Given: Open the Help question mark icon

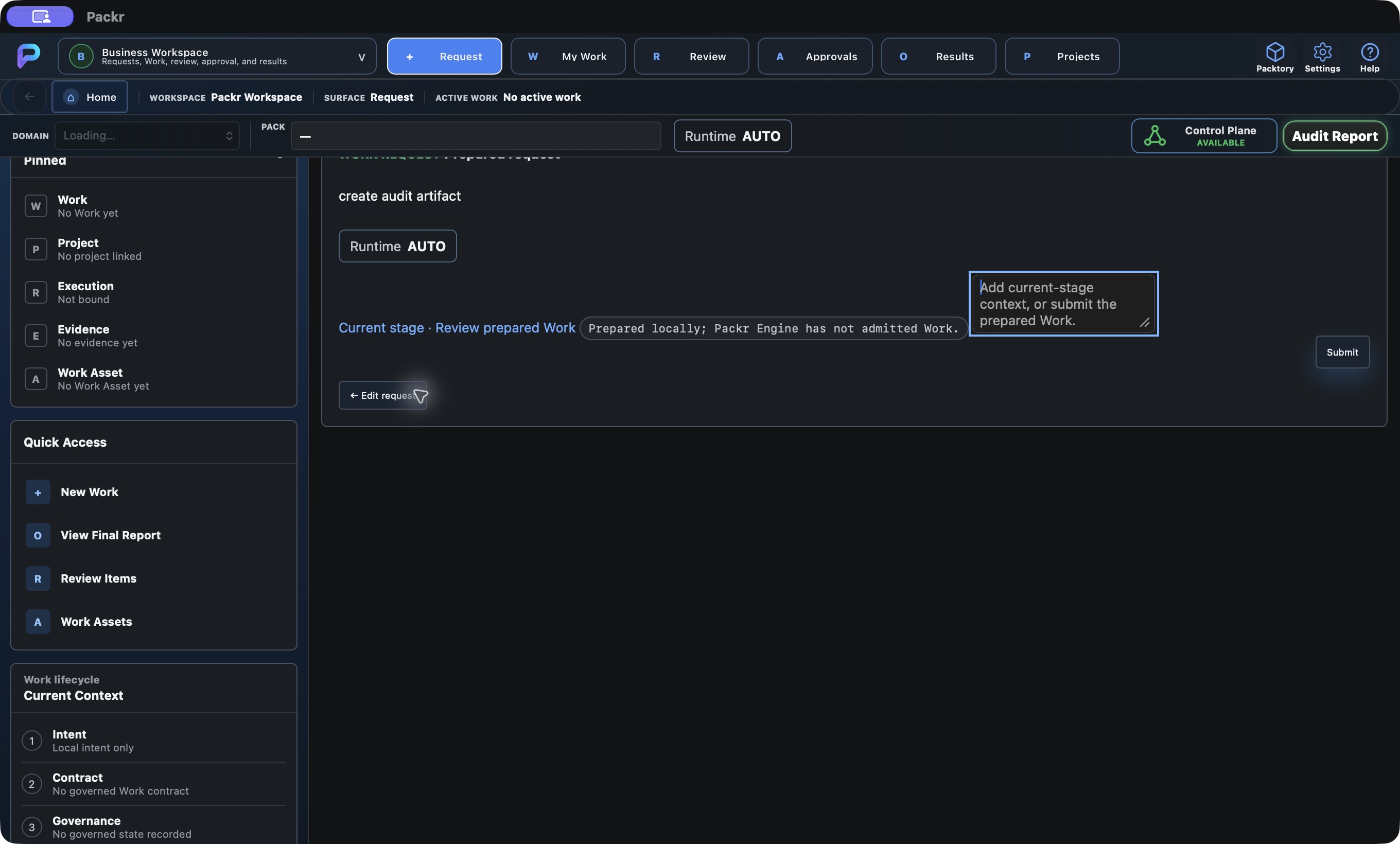Looking at the screenshot, I should pyautogui.click(x=1369, y=52).
